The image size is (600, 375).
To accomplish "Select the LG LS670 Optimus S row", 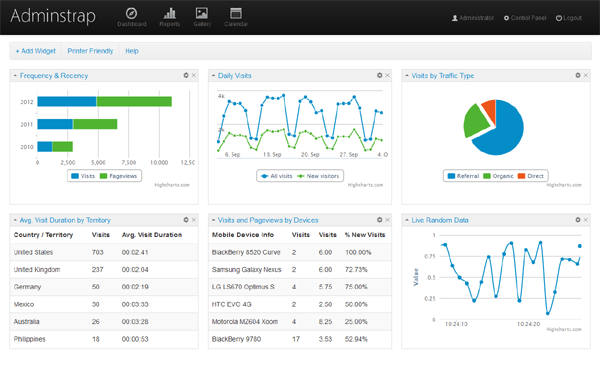I will click(300, 287).
